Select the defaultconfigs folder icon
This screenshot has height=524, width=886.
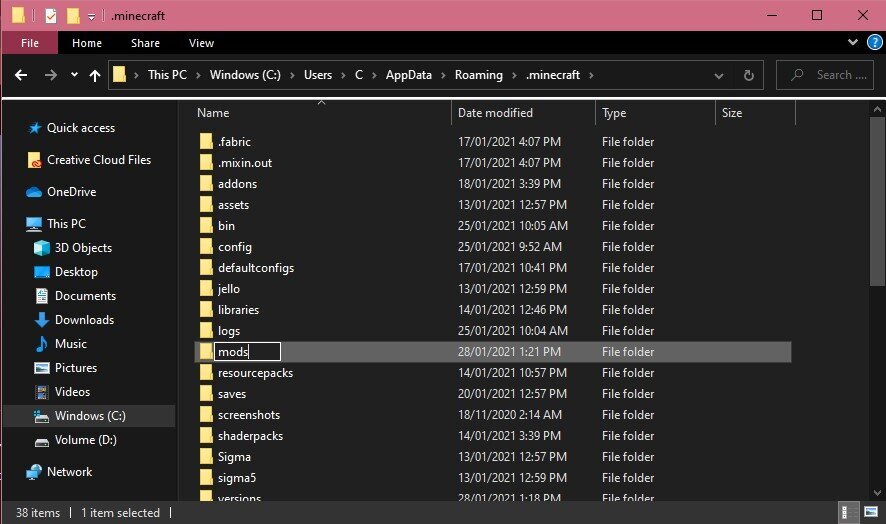pos(206,267)
